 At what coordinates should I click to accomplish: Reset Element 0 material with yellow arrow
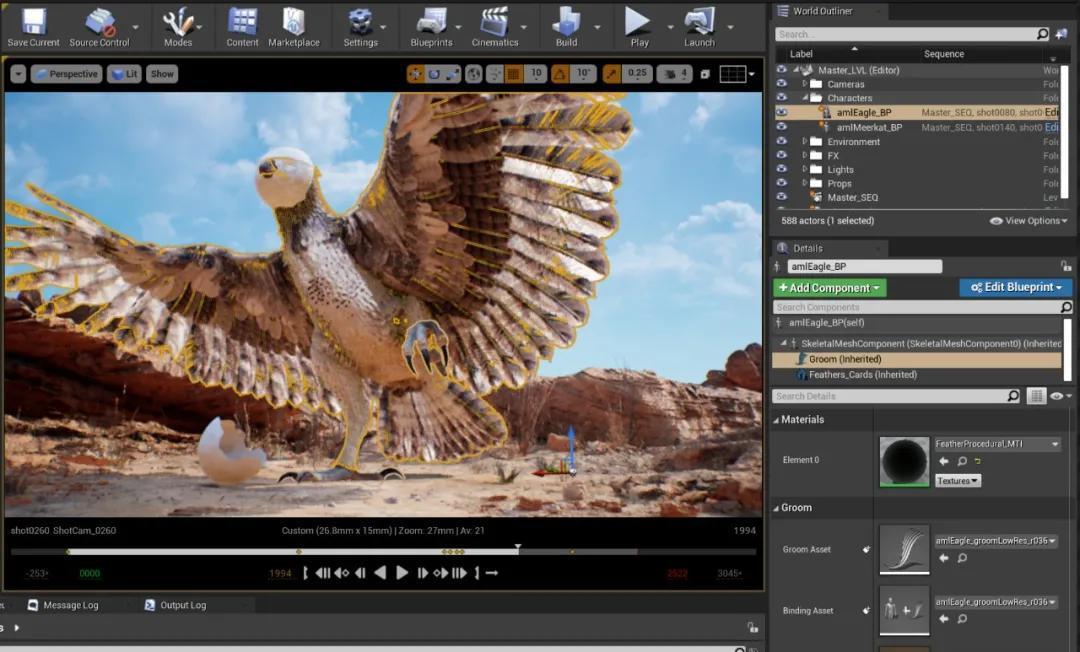978,461
